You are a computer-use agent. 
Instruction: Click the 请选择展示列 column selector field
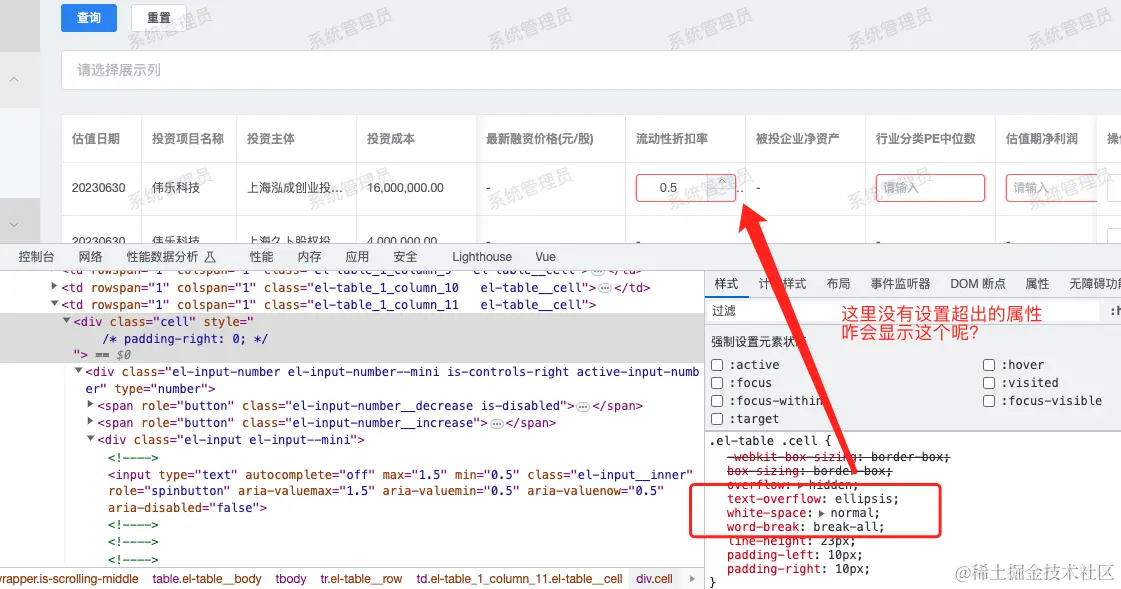click(591, 70)
